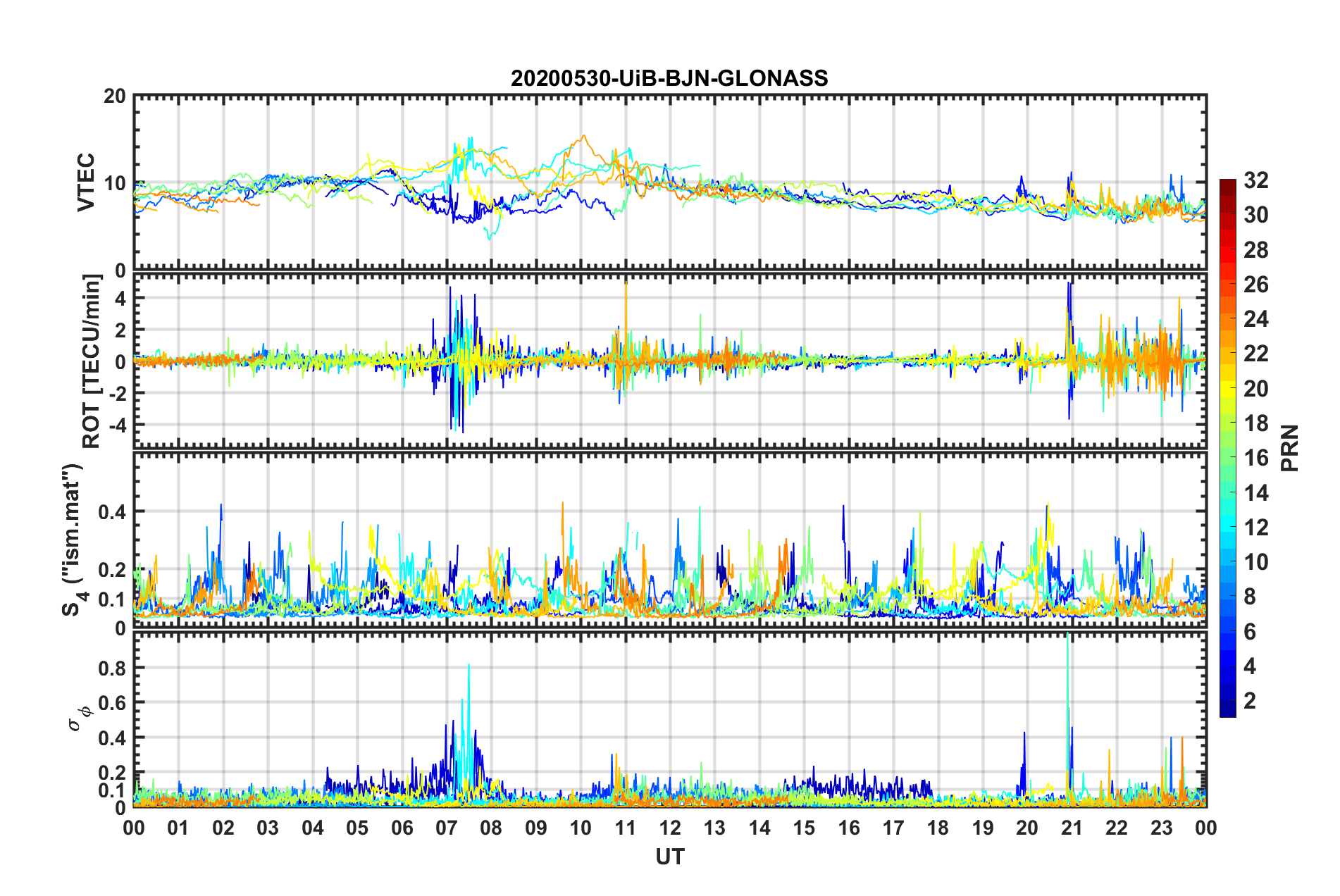Viewport: 1340px width, 896px height.
Task: Select hour tick label 03 on UT axis
Action: [268, 828]
